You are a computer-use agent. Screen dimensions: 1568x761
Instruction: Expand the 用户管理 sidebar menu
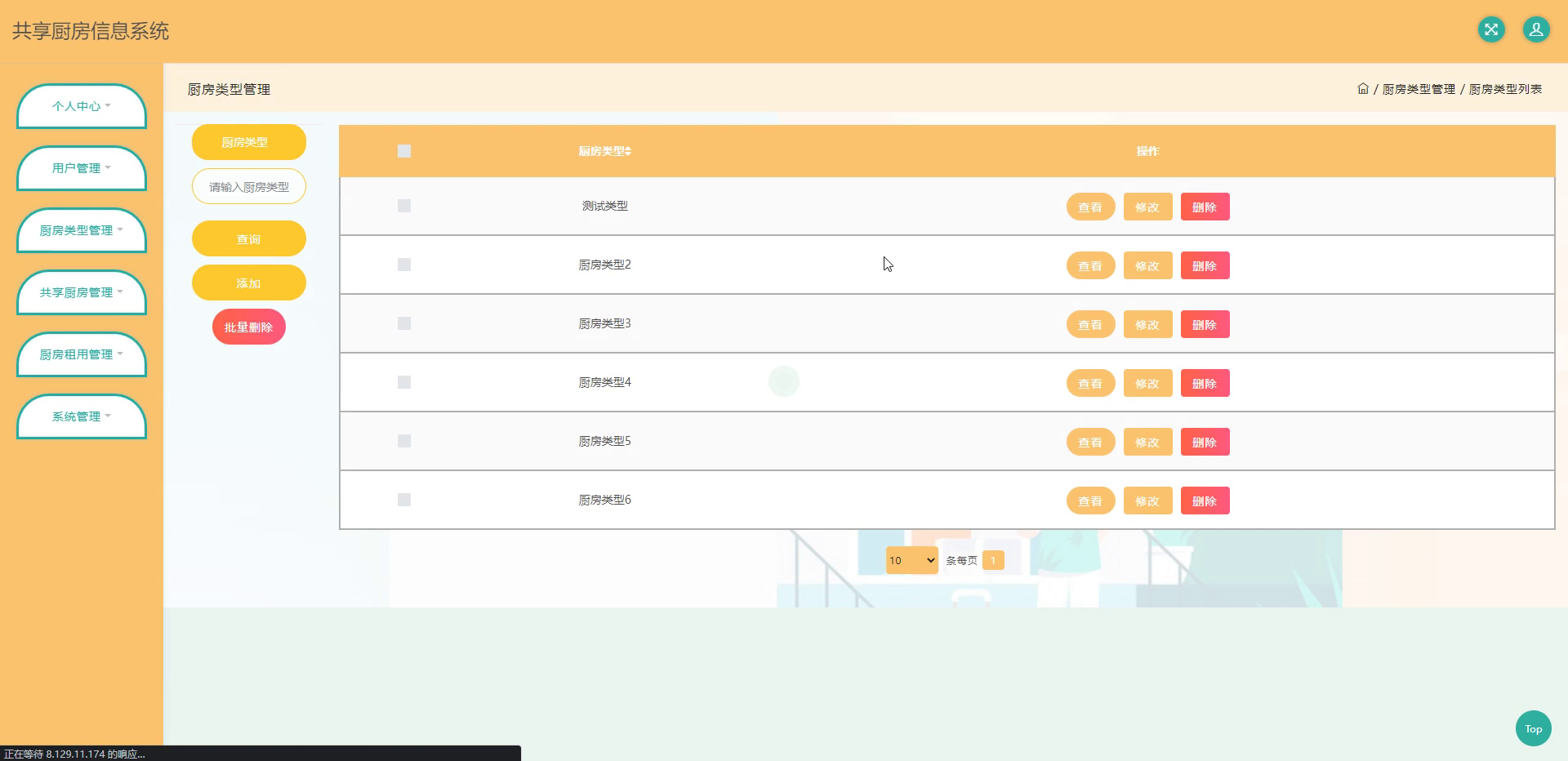82,168
